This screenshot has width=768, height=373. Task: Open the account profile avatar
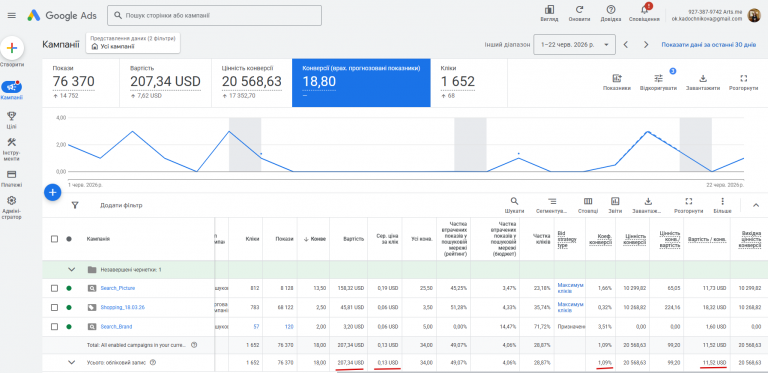(x=754, y=15)
